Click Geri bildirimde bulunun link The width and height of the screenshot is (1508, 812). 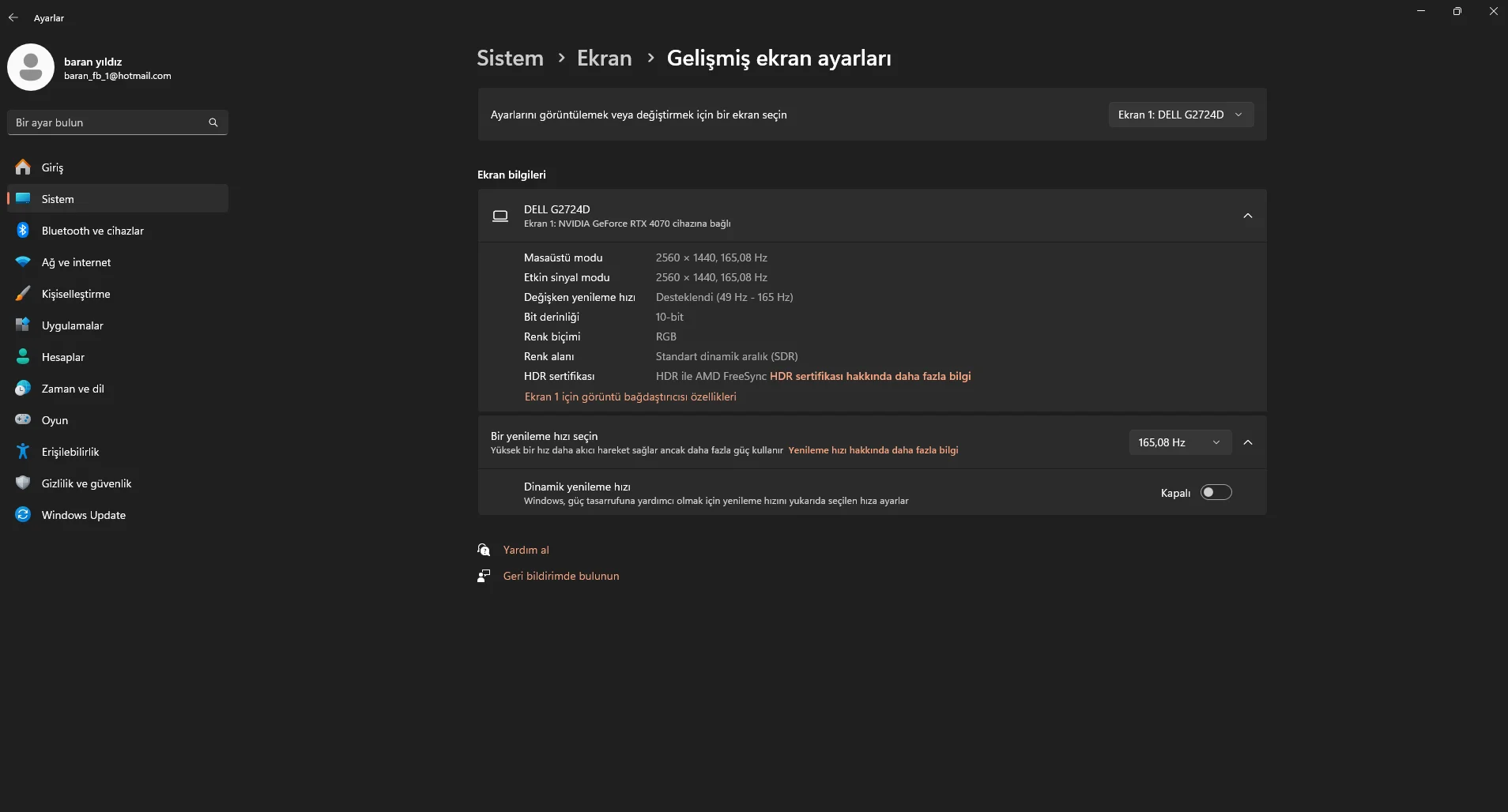561,576
